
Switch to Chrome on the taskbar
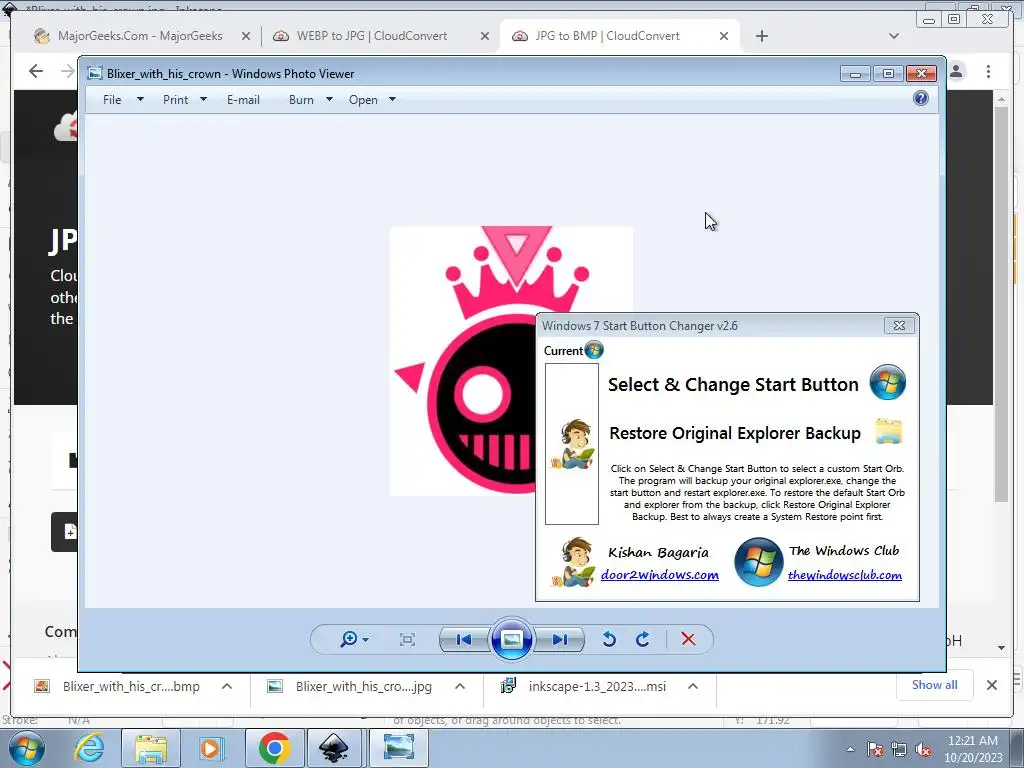point(274,748)
